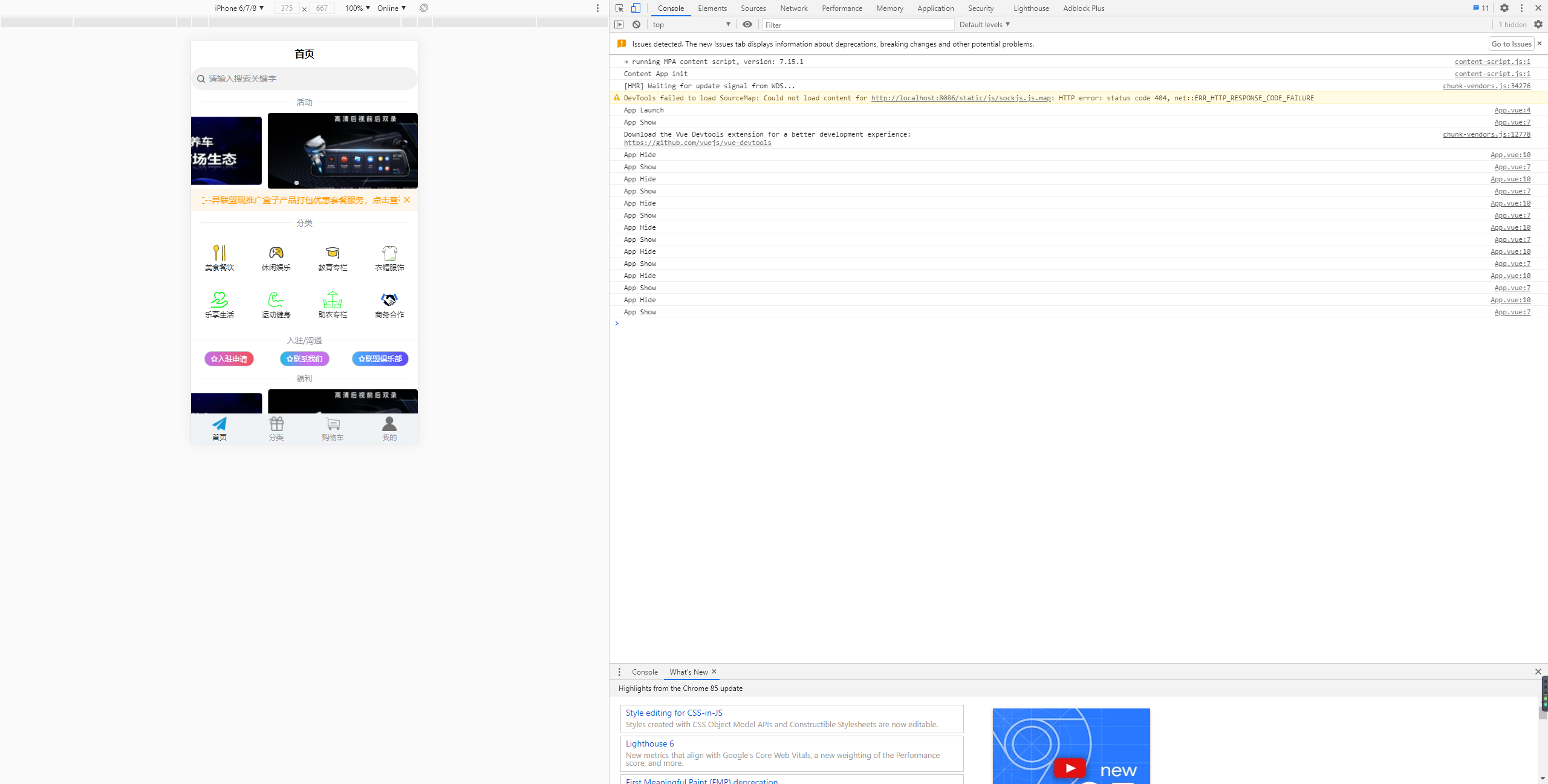Toggle the eye visibility filter icon

click(747, 25)
